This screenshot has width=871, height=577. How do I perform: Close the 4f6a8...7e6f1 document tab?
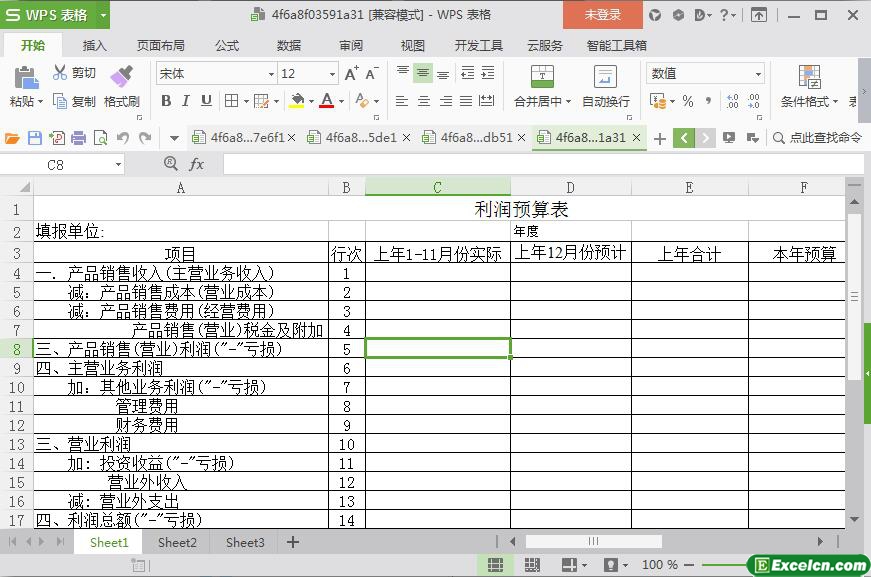pyautogui.click(x=292, y=137)
